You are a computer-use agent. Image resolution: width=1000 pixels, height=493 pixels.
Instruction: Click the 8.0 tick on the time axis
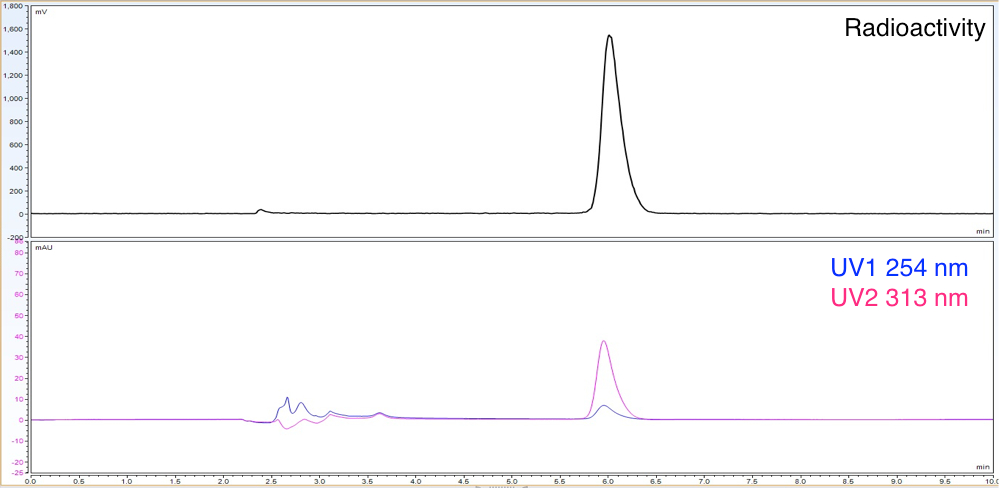tap(800, 481)
